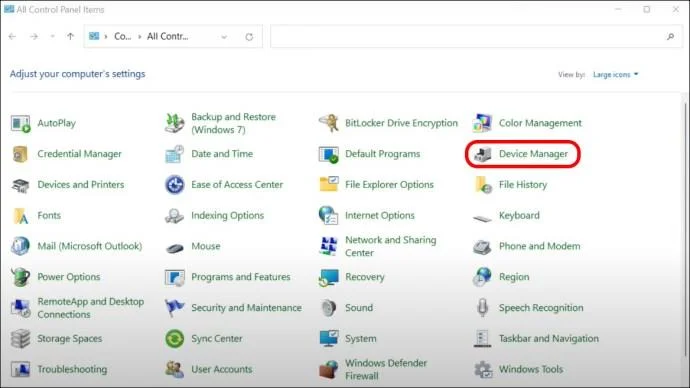690x388 pixels.
Task: Open the Mouse icon
Action: point(175,249)
